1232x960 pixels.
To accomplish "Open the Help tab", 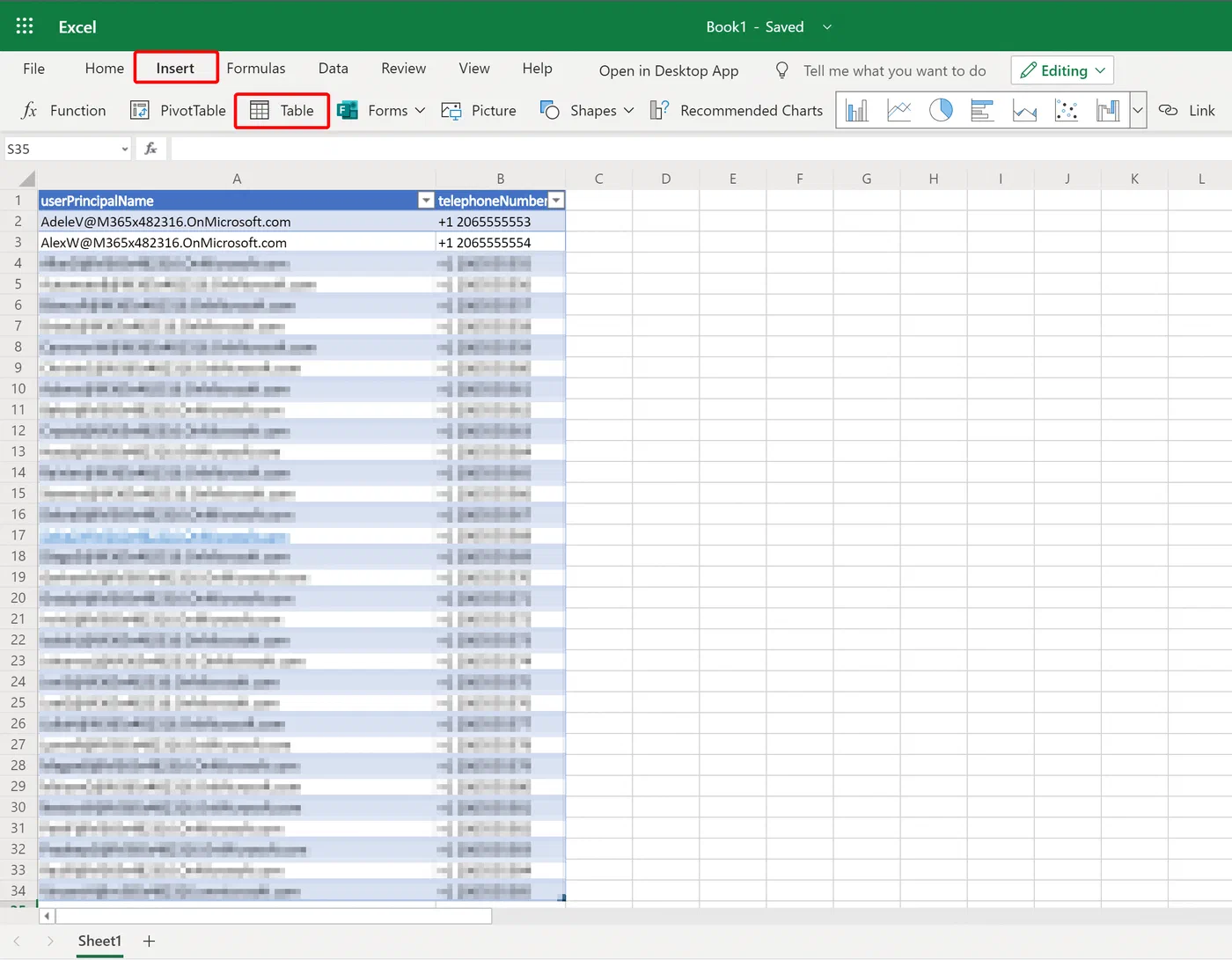I will pyautogui.click(x=538, y=69).
